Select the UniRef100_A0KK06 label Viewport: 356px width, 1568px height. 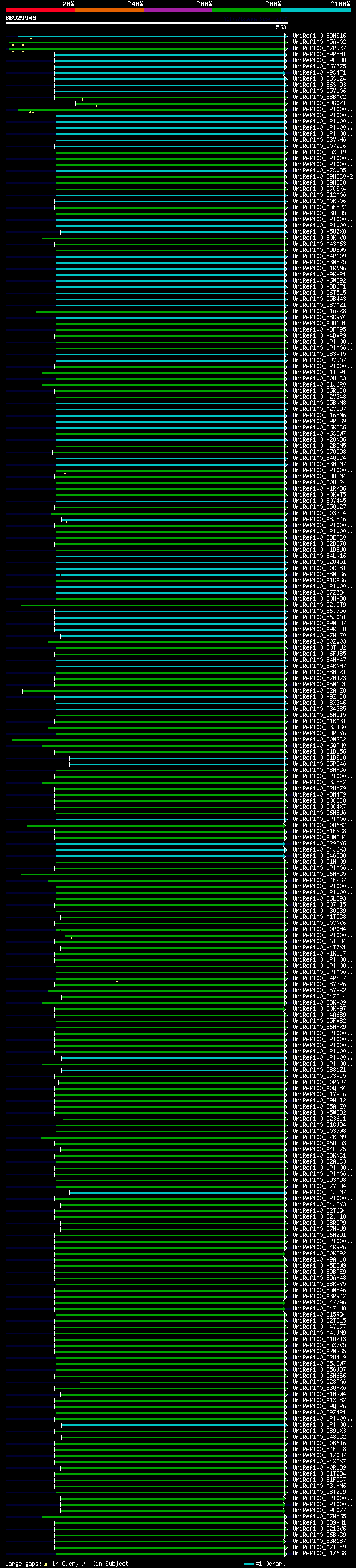(319, 201)
